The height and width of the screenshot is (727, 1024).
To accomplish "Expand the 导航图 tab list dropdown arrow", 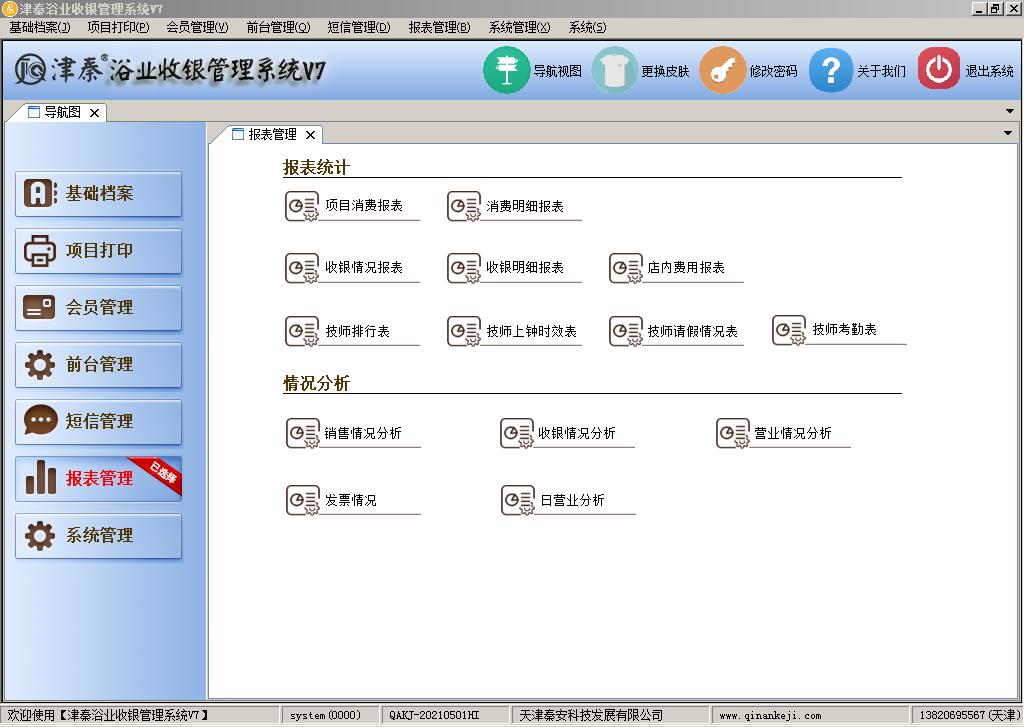I will click(1009, 112).
